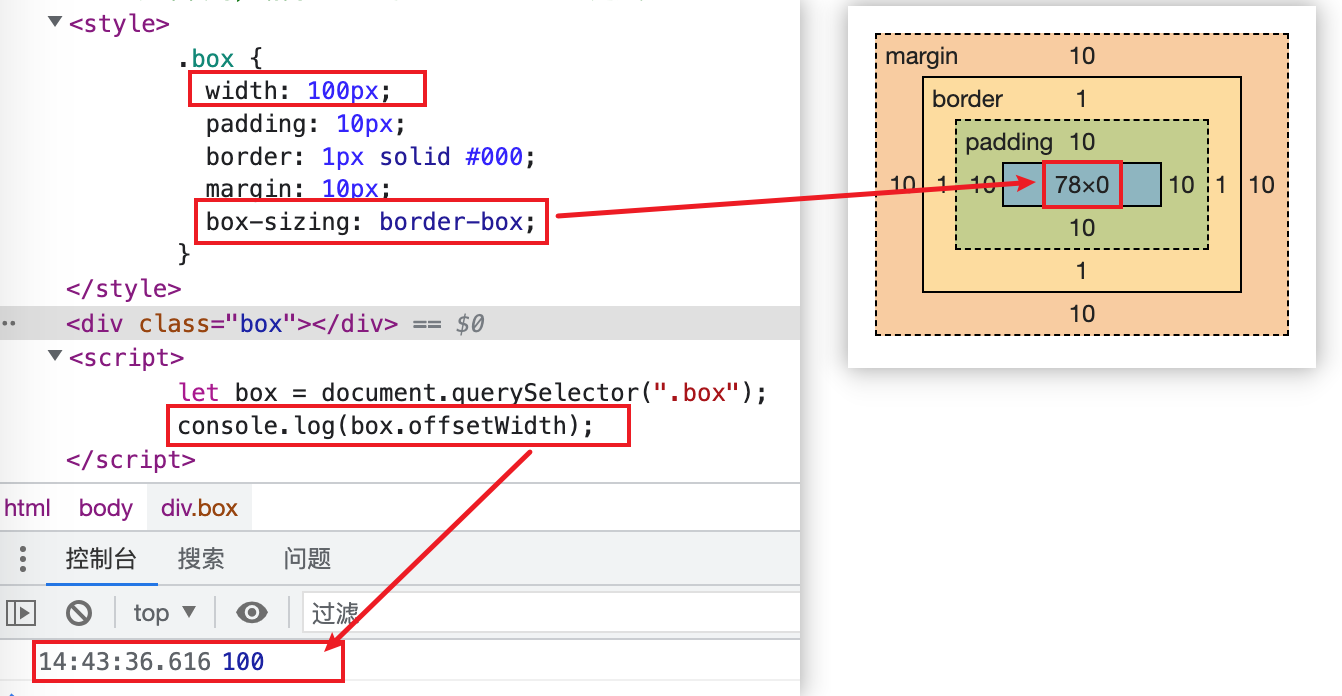1342x696 pixels.
Task: Click the clear console icon
Action: click(79, 612)
